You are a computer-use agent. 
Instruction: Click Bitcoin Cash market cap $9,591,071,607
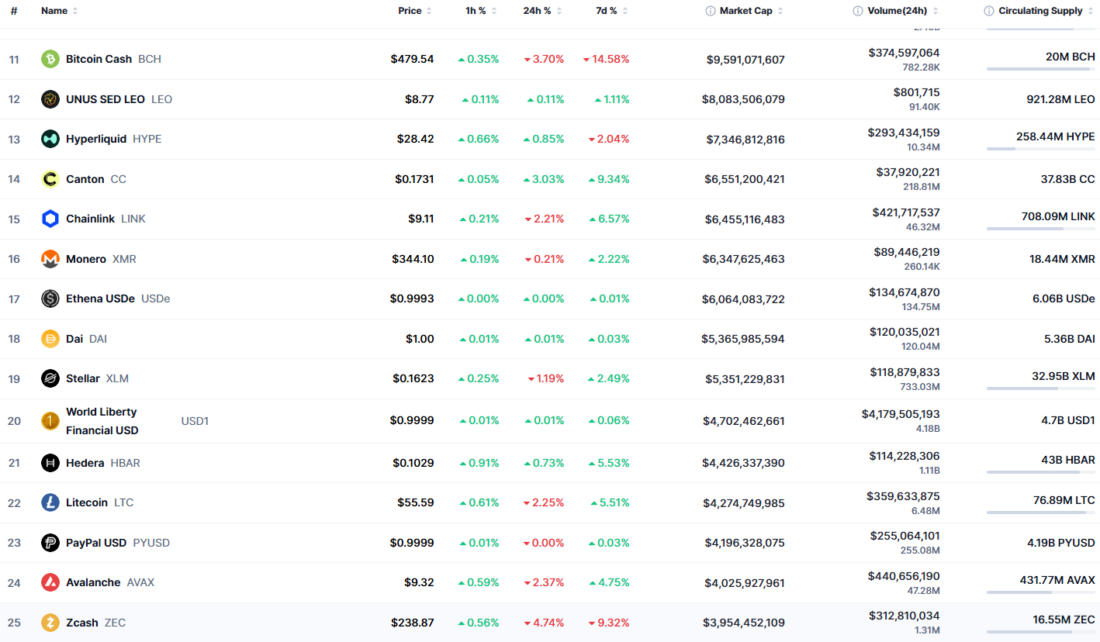pyautogui.click(x=745, y=60)
